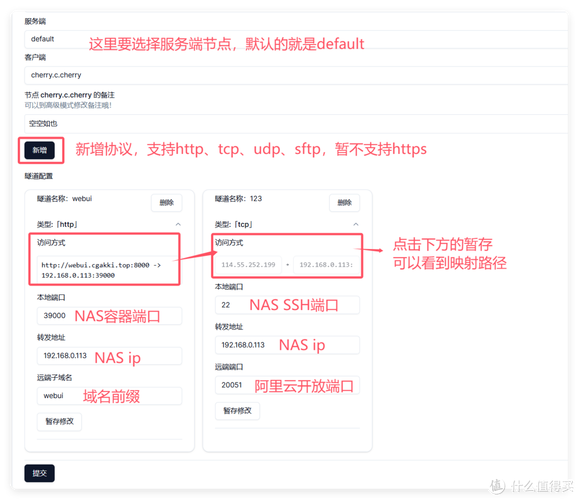Click the remote subdomain field showing webui

[x=109, y=396]
